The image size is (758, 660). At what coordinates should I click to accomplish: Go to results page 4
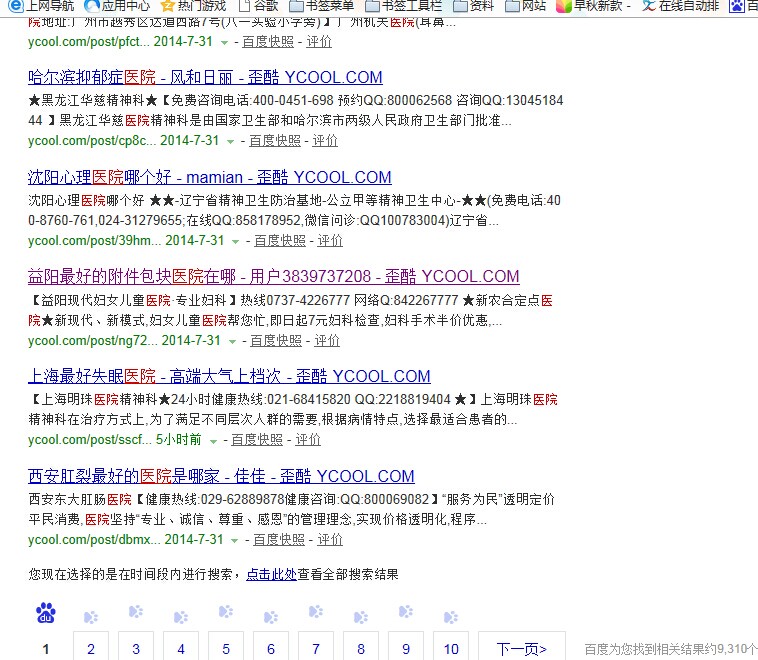[x=181, y=648]
